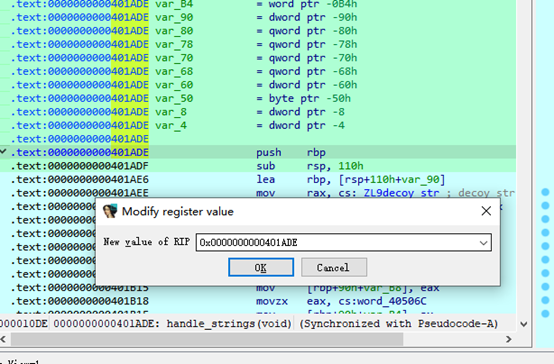Click handle_strings(void) in the status line
Screen dimensions: 554x364
tap(229, 323)
